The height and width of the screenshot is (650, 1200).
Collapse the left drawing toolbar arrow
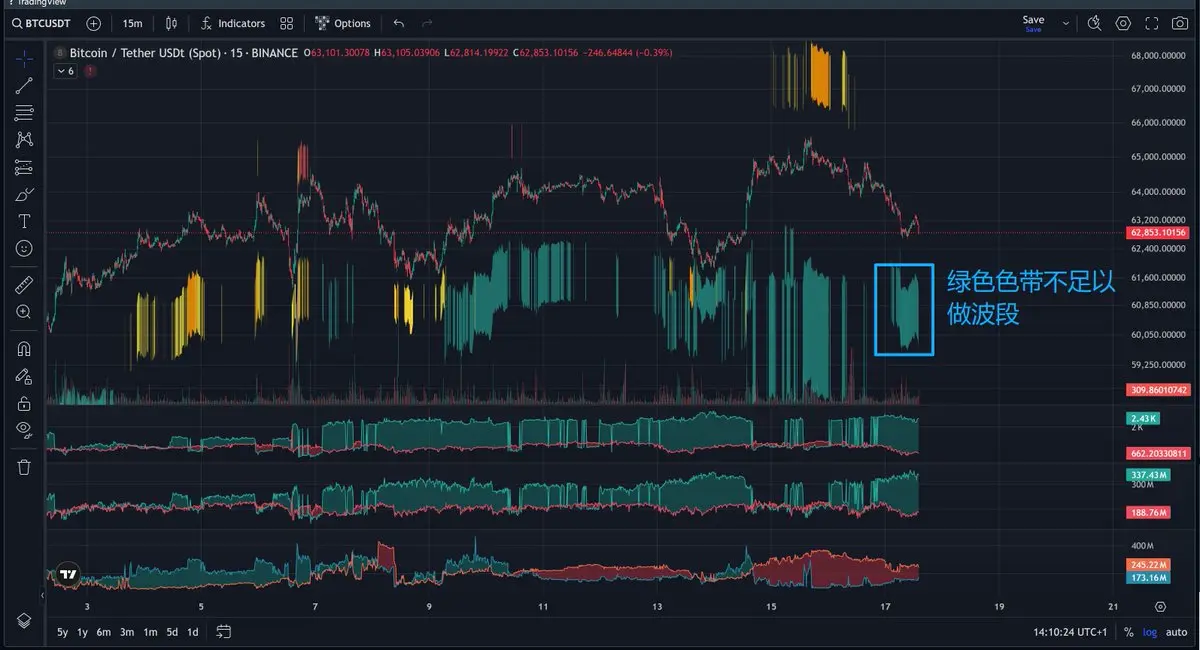(x=43, y=595)
